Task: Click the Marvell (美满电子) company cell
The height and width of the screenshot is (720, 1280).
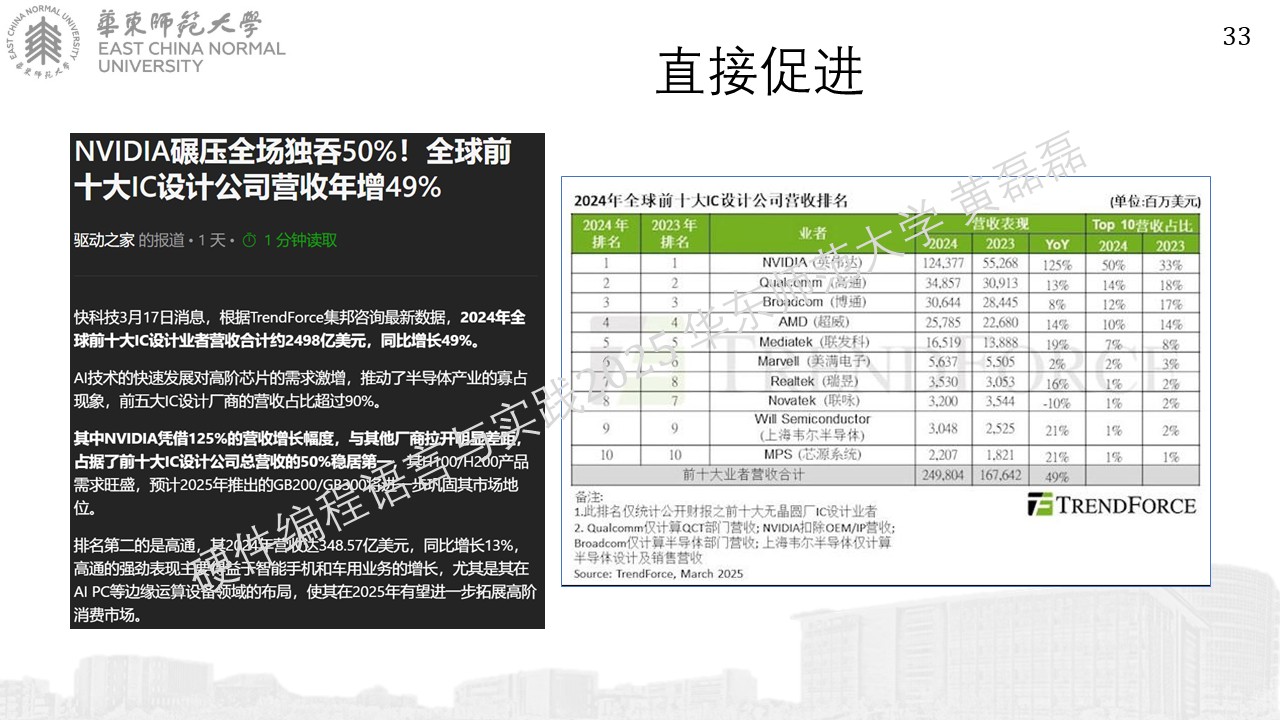Action: tap(813, 362)
